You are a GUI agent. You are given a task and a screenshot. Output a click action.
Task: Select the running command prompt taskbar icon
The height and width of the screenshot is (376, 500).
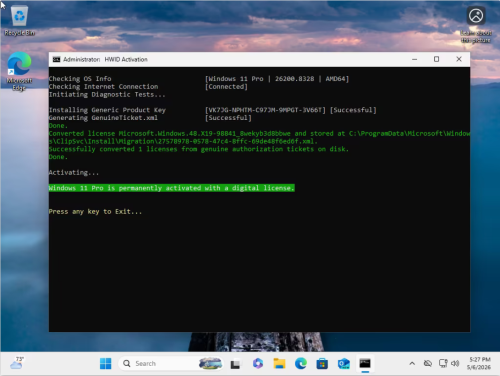(x=365, y=363)
